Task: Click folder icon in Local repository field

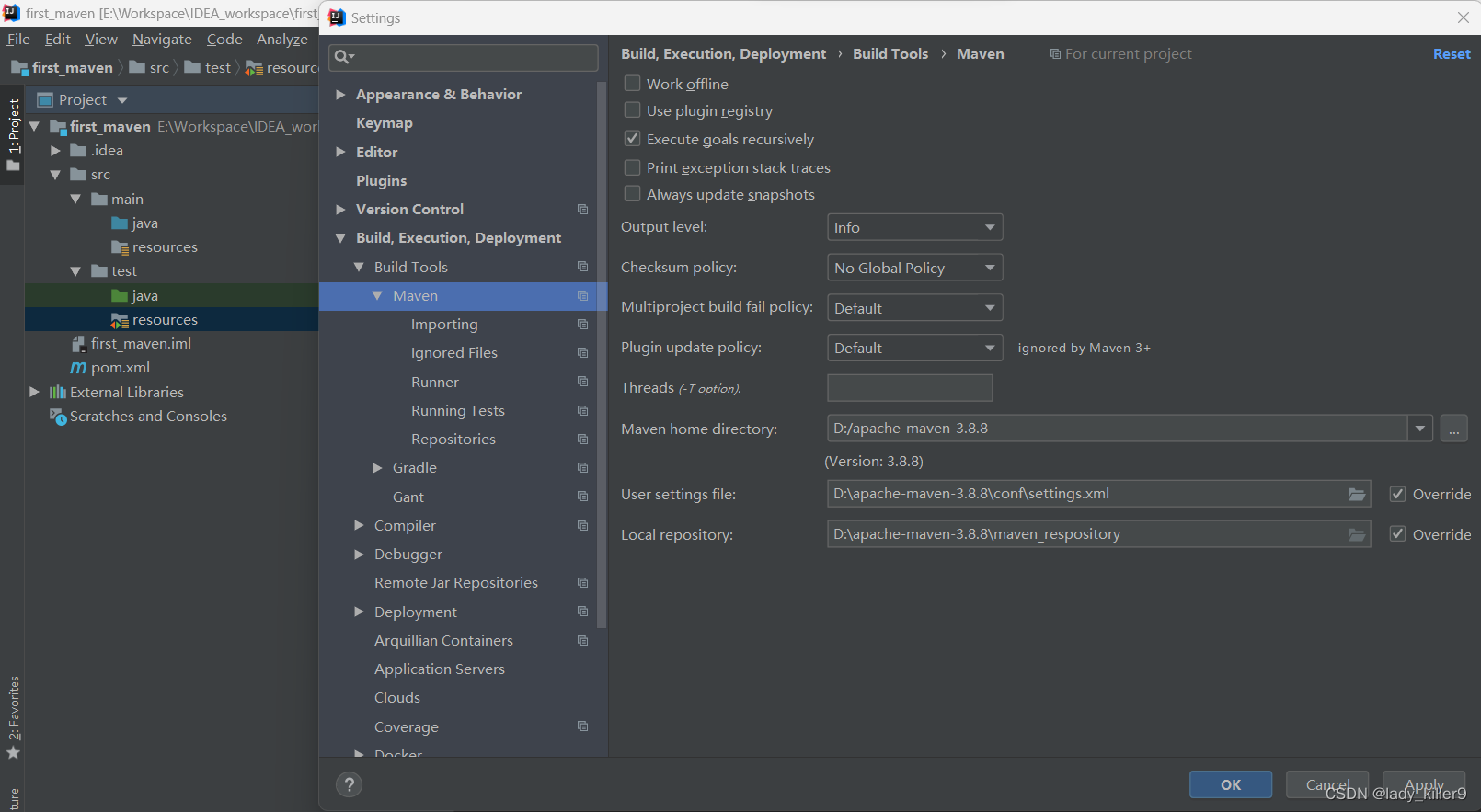Action: (1357, 534)
